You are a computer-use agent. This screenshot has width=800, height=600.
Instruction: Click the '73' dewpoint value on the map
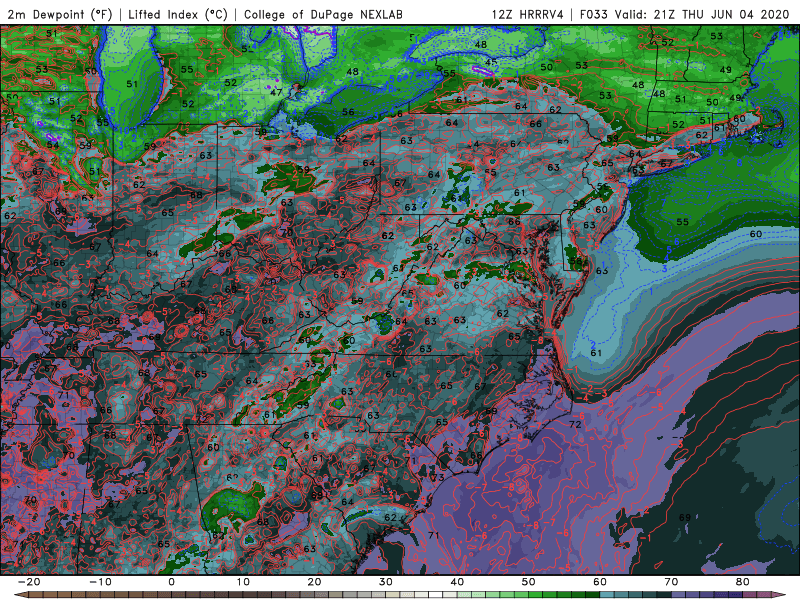438,478
